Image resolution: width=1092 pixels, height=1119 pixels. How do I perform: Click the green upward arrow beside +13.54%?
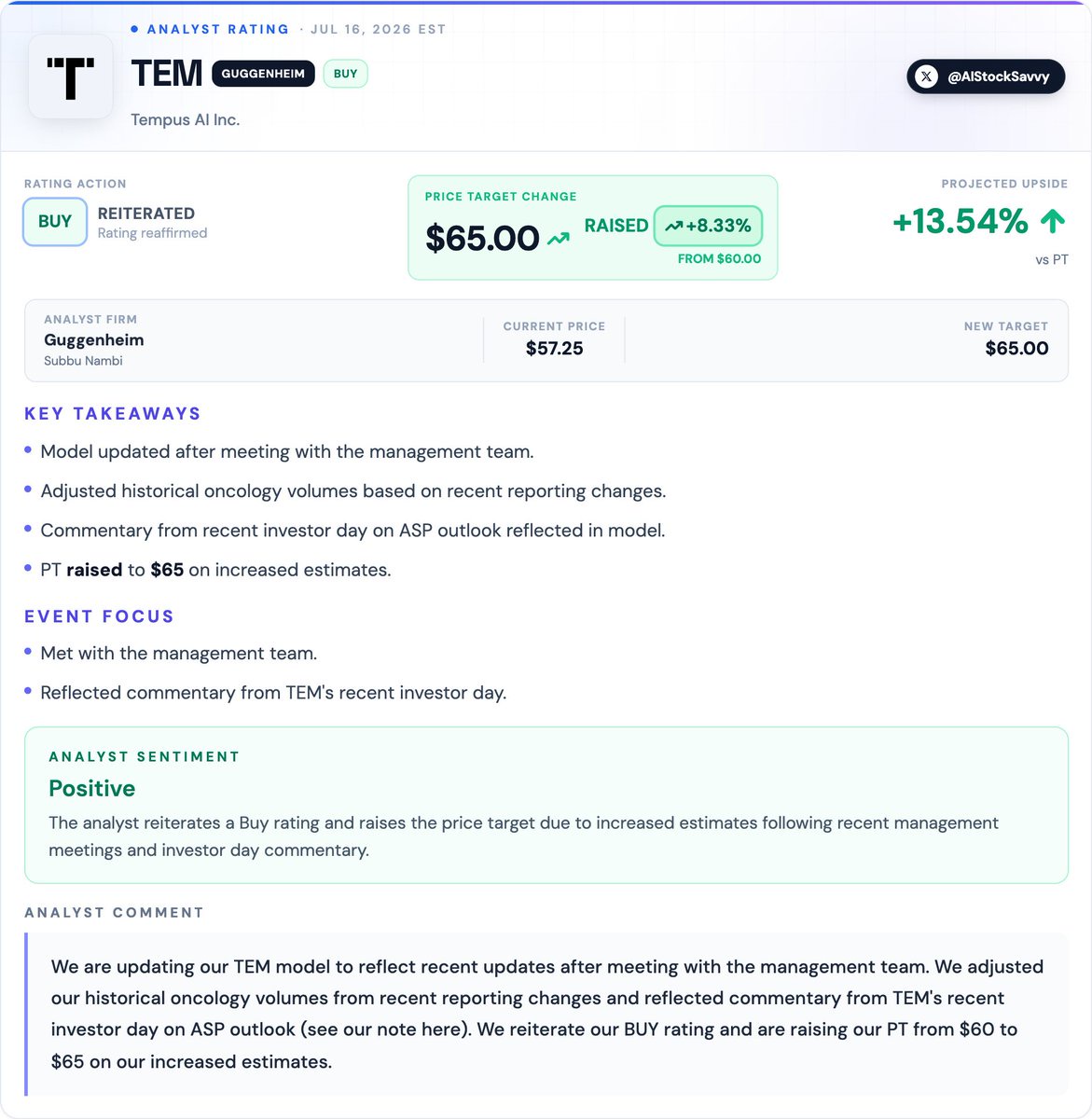pyautogui.click(x=1053, y=221)
